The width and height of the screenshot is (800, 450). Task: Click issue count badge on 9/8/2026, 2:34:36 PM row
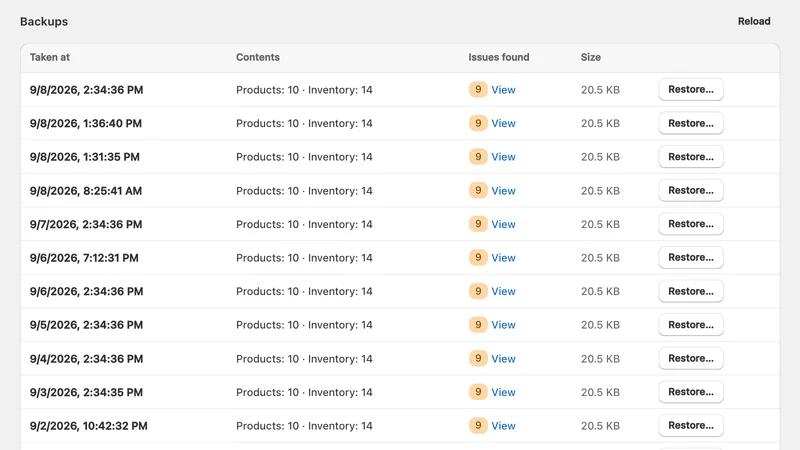click(478, 89)
